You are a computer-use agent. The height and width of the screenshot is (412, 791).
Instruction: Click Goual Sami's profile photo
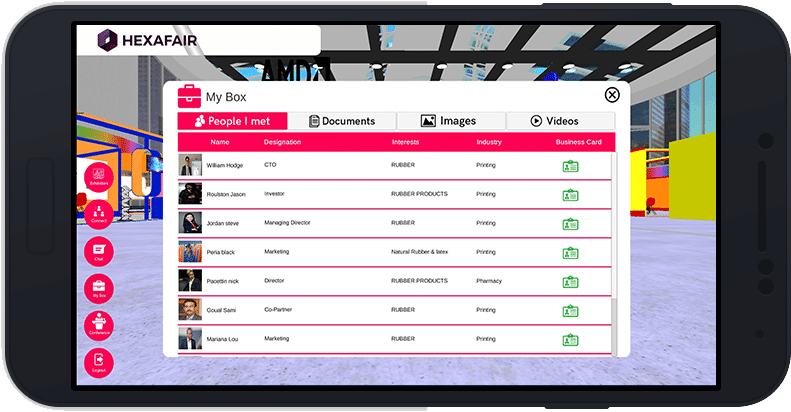[190, 310]
